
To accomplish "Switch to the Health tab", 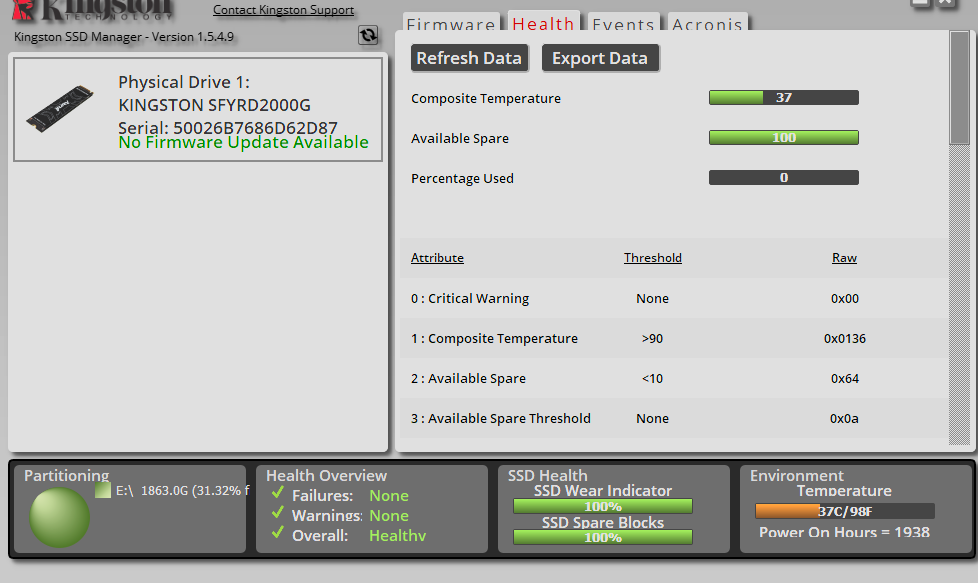I will 543,22.
